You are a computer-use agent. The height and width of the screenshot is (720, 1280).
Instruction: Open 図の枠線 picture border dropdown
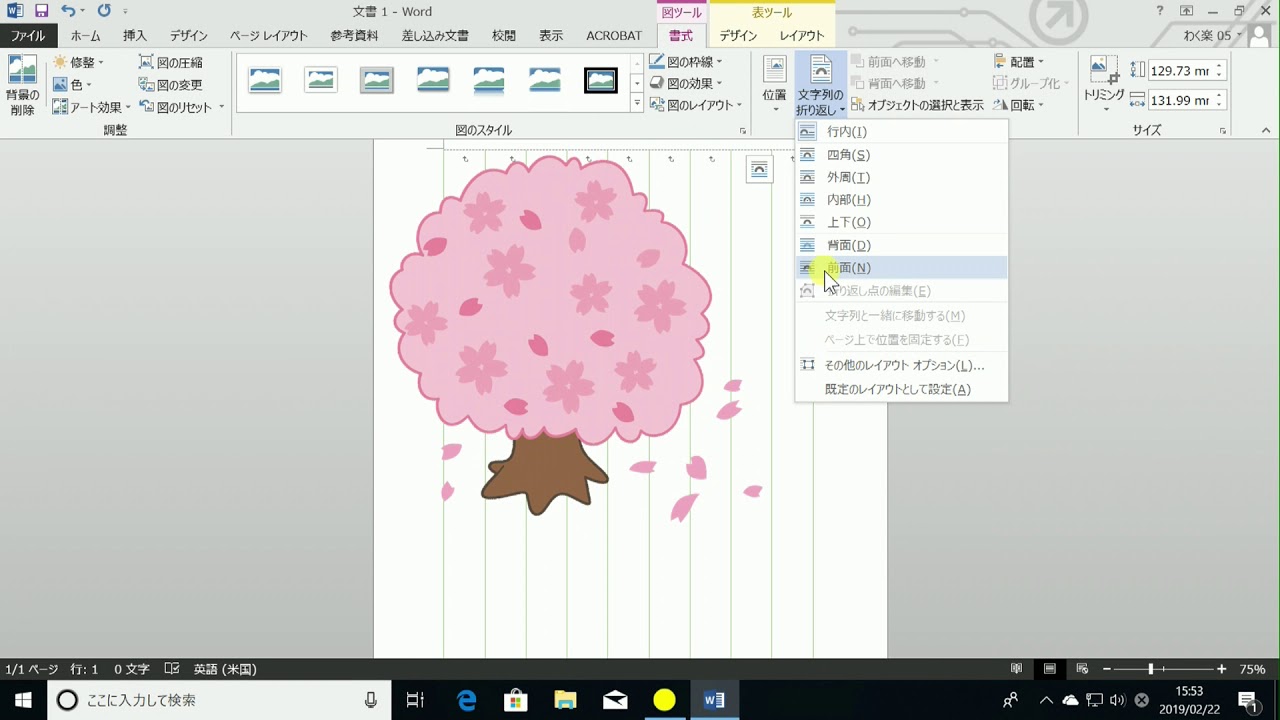(x=686, y=62)
